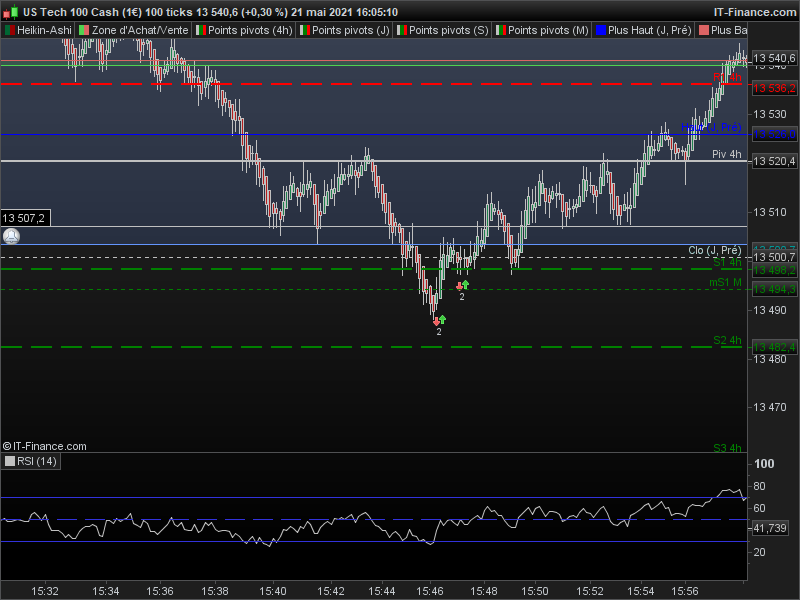Click the RSI value tag 41,739
The width and height of the screenshot is (800, 600).
pyautogui.click(x=770, y=529)
